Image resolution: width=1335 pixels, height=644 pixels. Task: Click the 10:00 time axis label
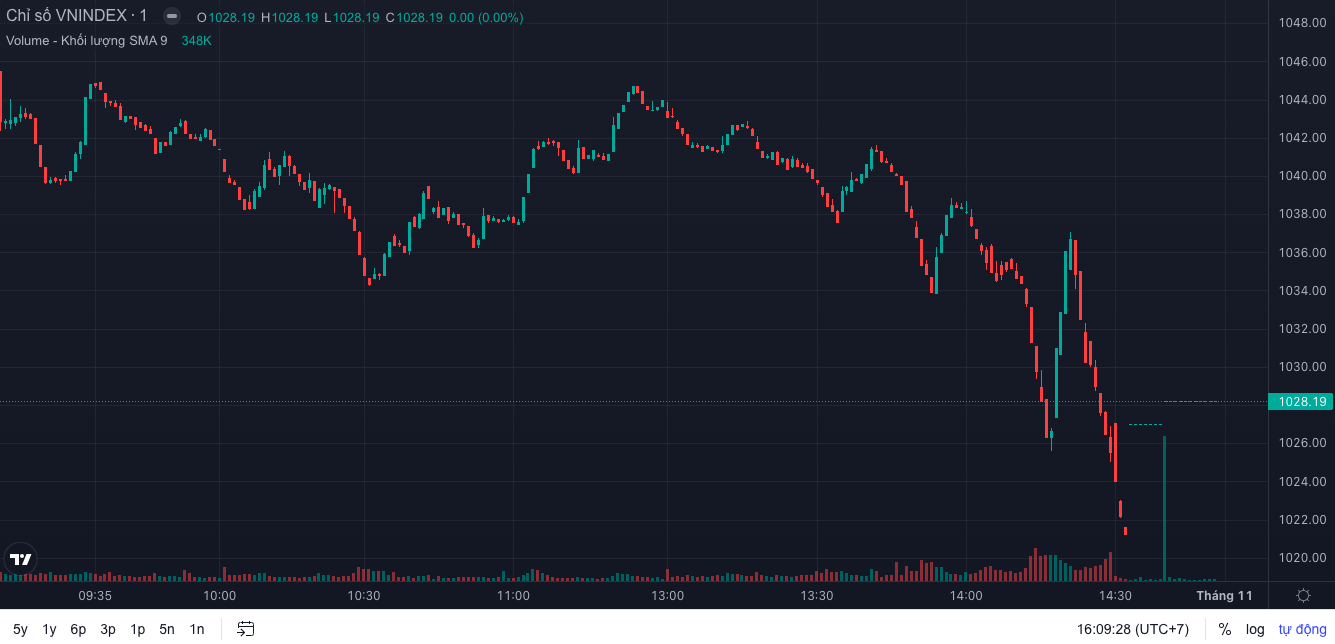220,595
